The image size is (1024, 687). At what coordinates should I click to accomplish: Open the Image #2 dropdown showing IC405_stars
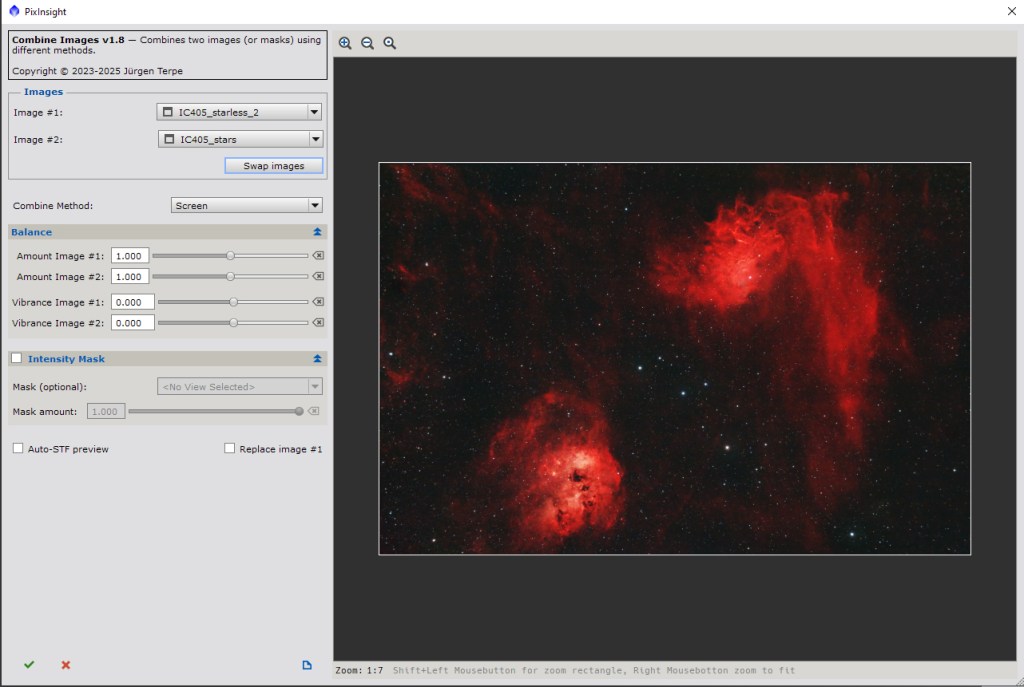[x=240, y=139]
